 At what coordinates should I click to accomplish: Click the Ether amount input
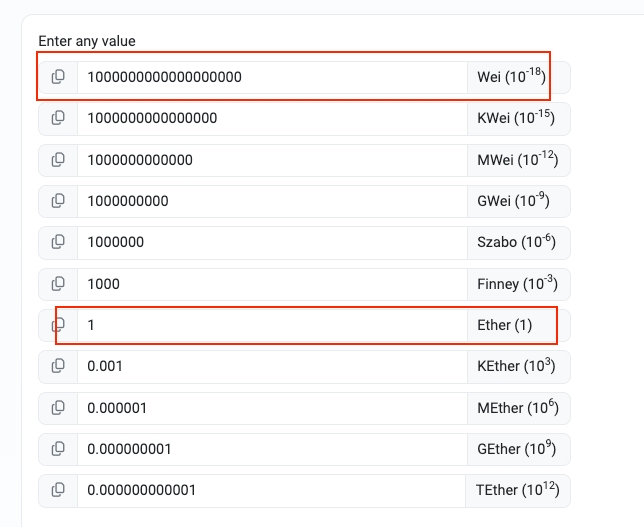(x=272, y=325)
